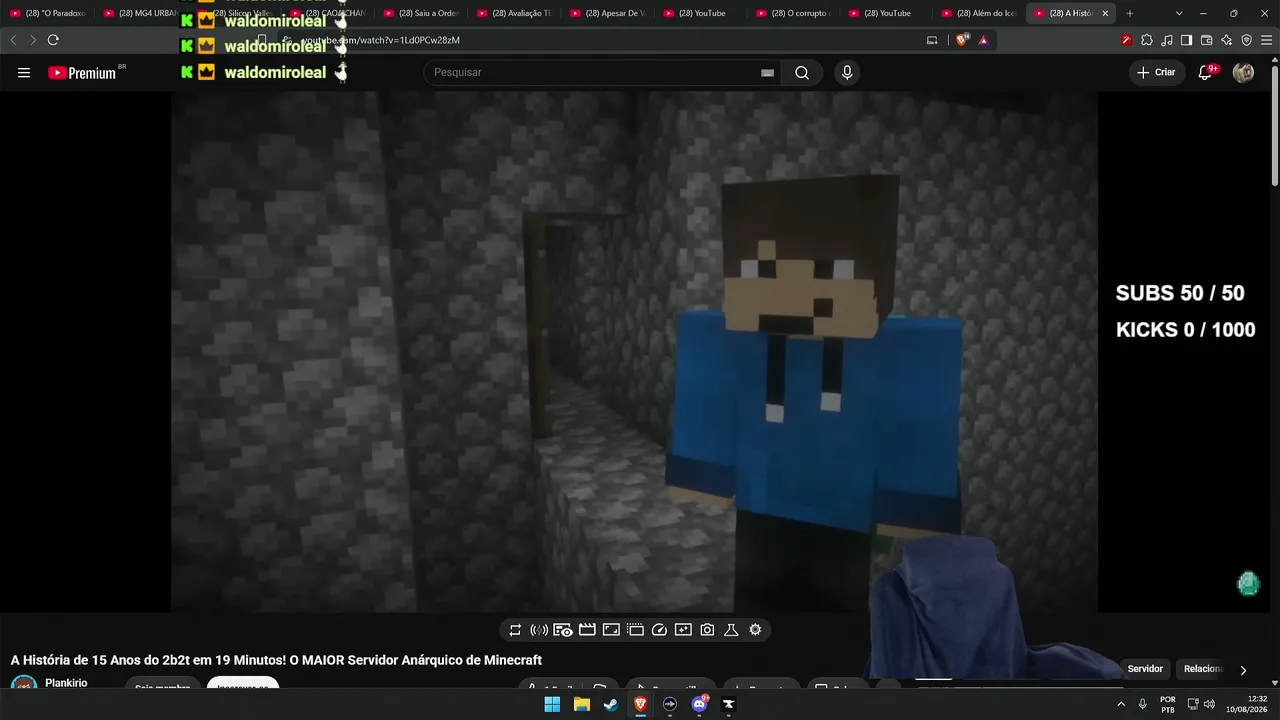This screenshot has height=720, width=1280.
Task: Click the page vertical scrollbar thumb
Action: [x=1275, y=125]
